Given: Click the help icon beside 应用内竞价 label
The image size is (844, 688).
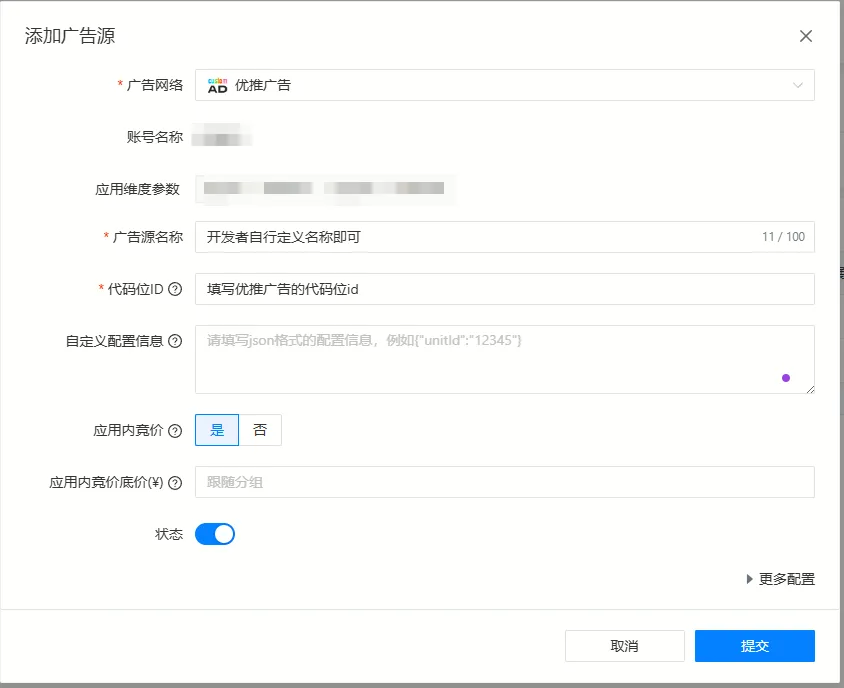Looking at the screenshot, I should coord(175,431).
